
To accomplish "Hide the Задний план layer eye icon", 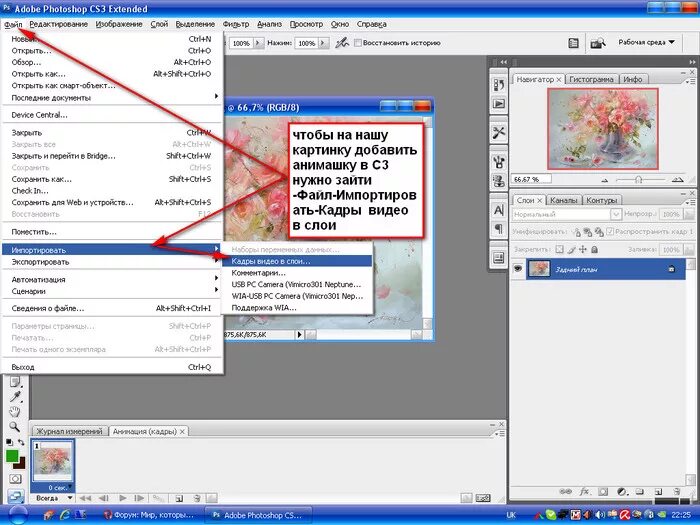I will (518, 269).
